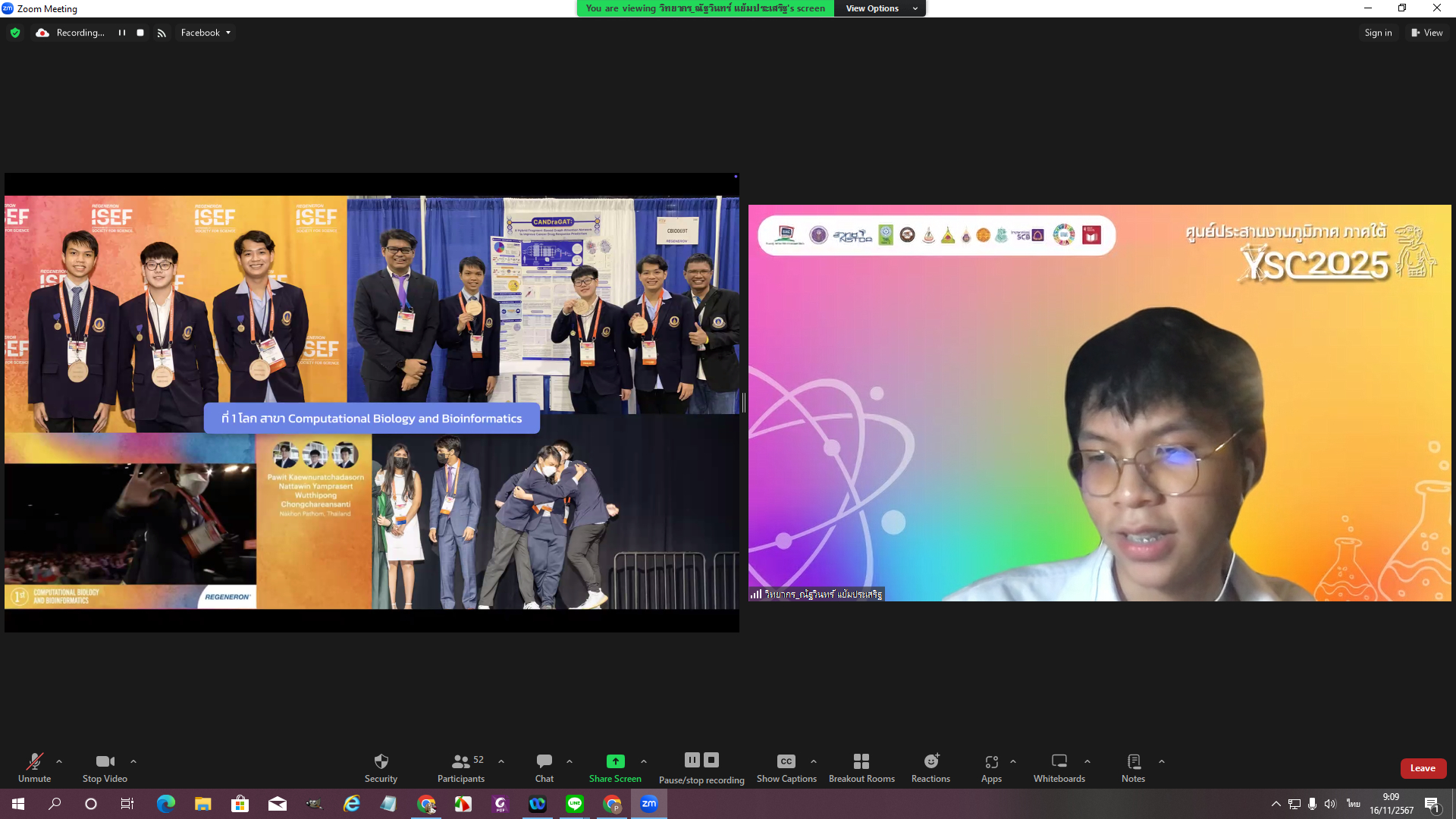
Task: Expand the arrow next to Stop Video
Action: 133,761
